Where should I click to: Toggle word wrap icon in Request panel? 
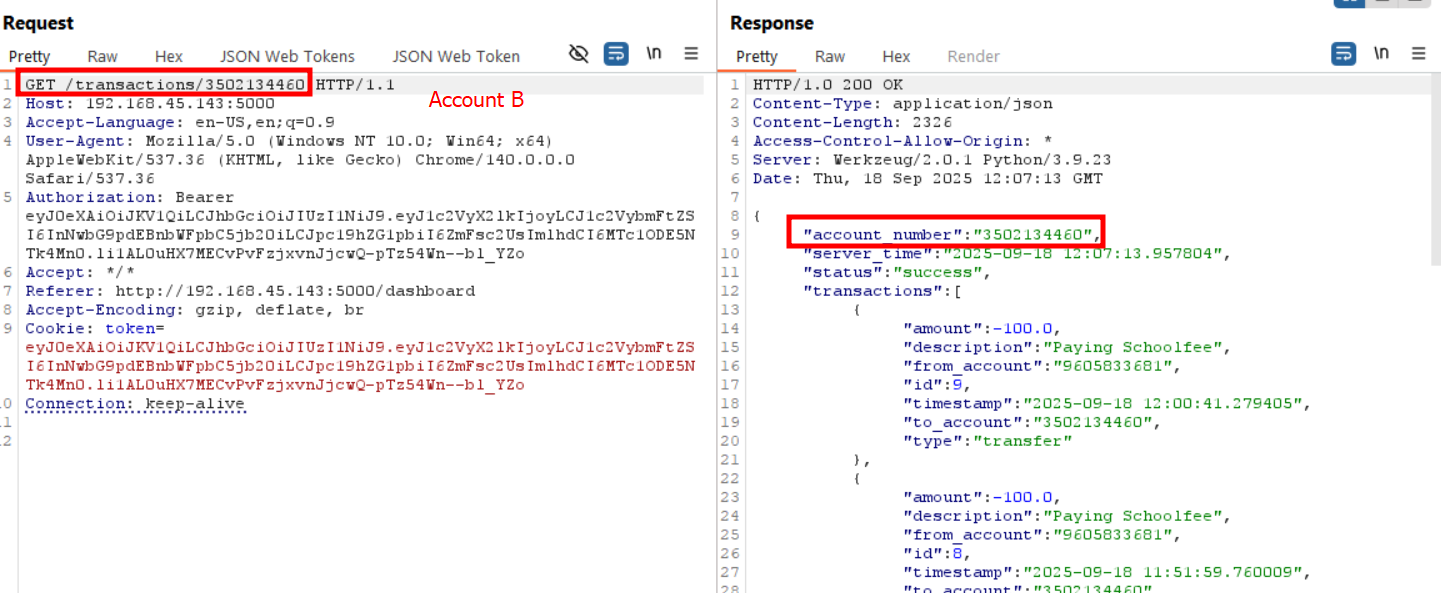coord(616,54)
